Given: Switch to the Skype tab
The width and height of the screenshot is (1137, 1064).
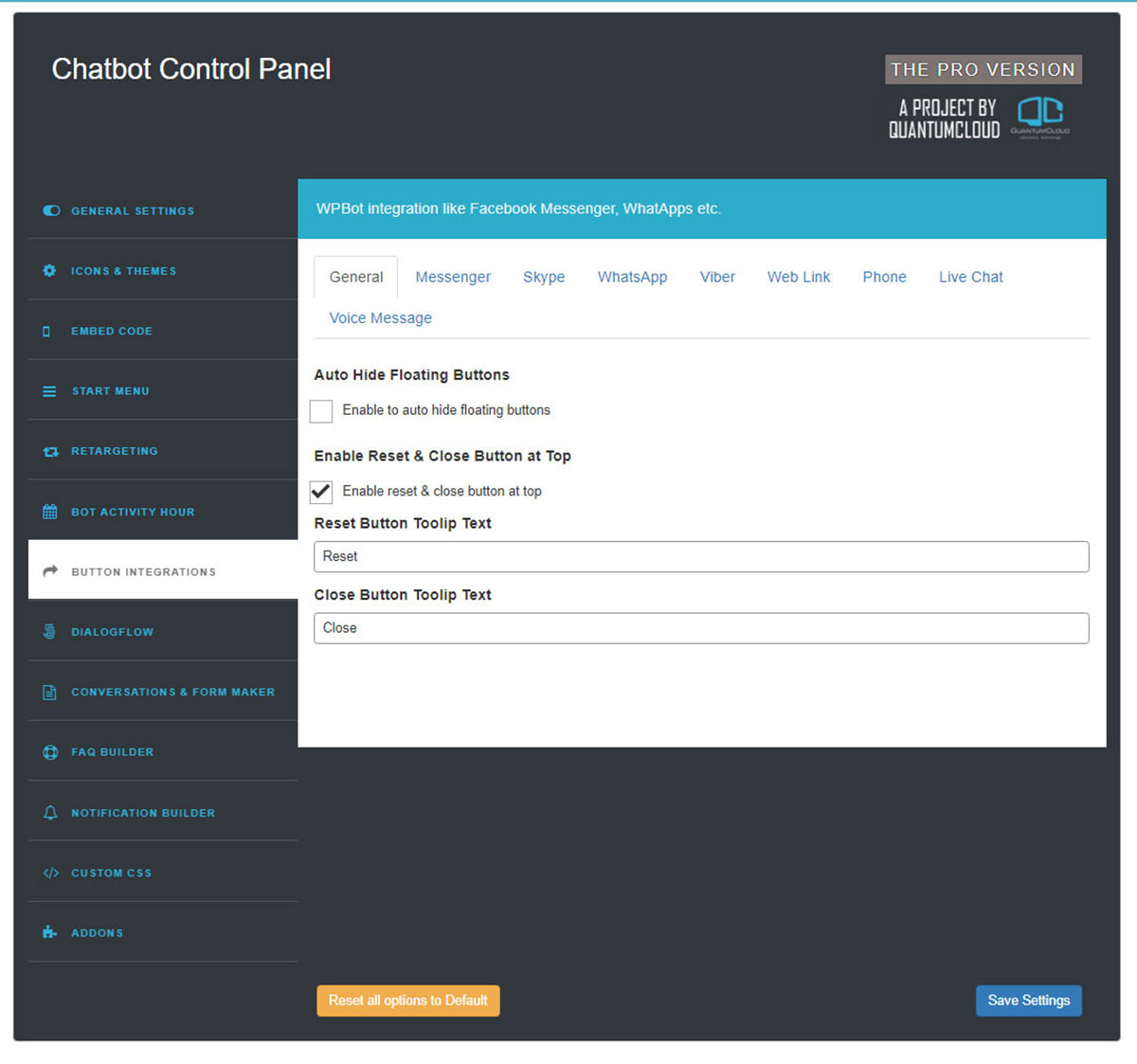Looking at the screenshot, I should pos(544,277).
